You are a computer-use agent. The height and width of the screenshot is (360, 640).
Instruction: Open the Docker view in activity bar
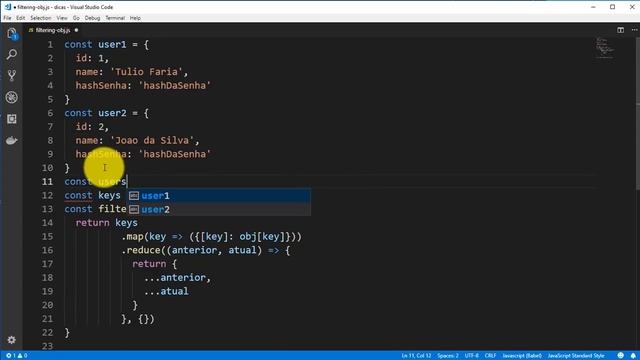11,140
